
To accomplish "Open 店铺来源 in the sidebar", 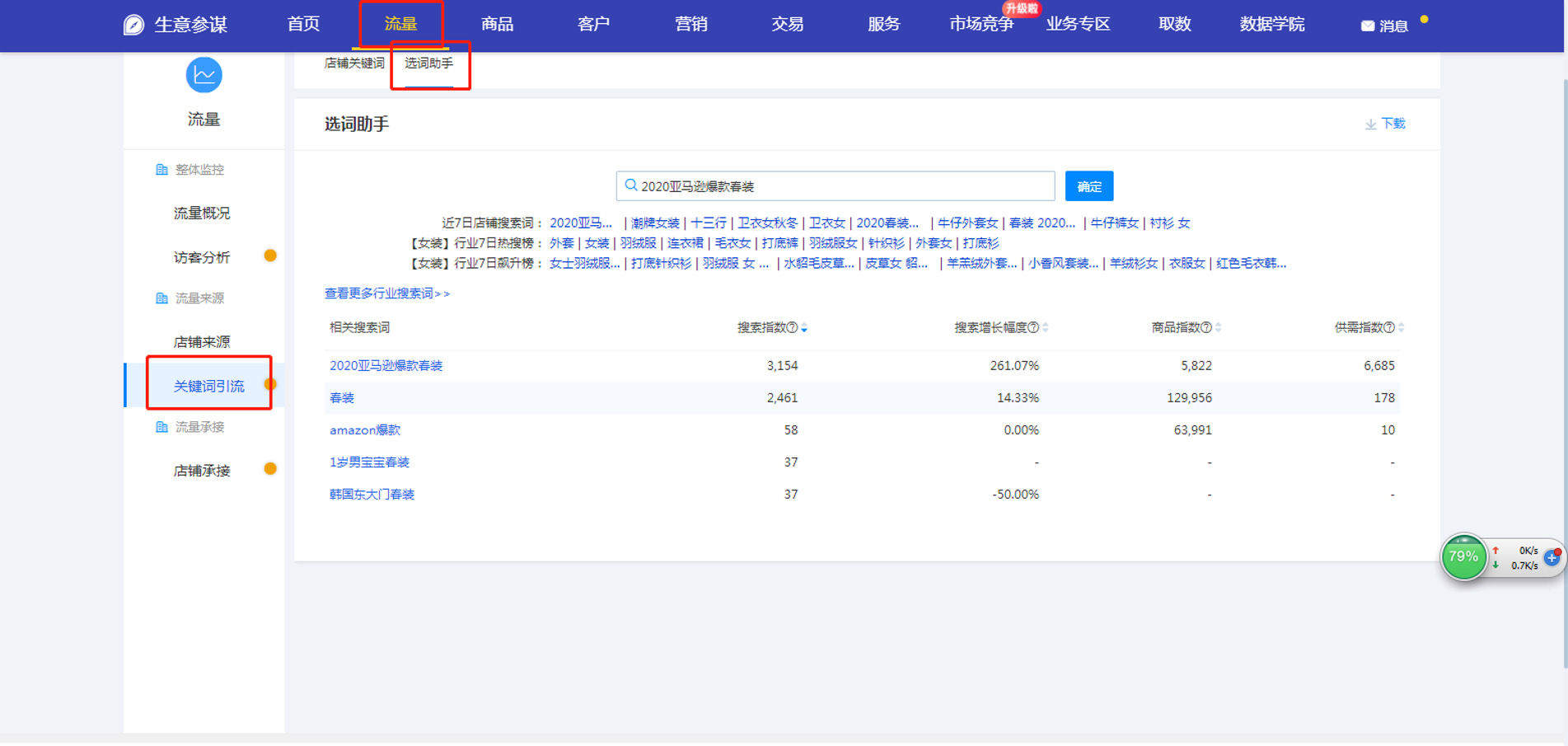I will pos(202,342).
